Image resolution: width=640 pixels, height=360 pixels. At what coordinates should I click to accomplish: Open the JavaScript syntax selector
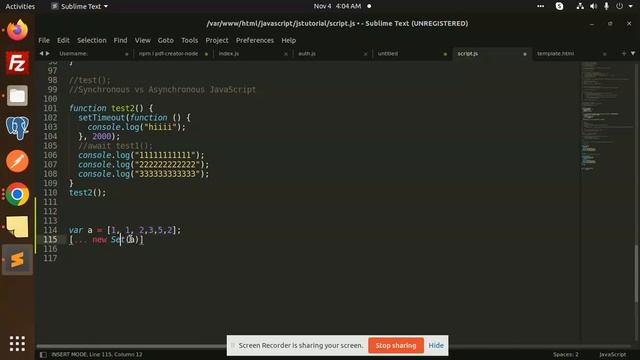612,354
